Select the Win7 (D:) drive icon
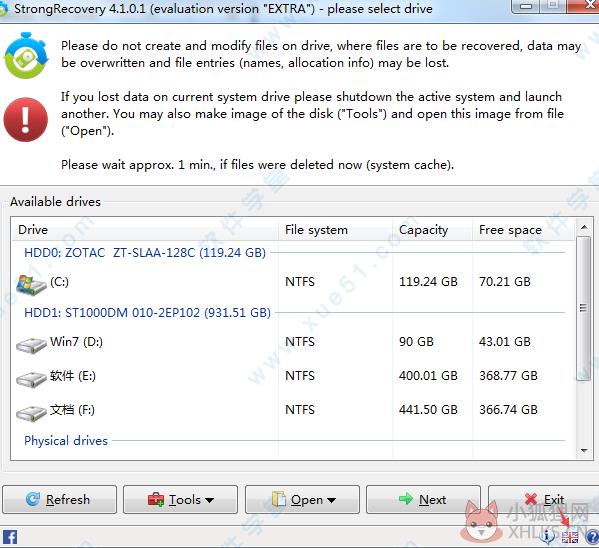The image size is (599, 548). coord(31,345)
